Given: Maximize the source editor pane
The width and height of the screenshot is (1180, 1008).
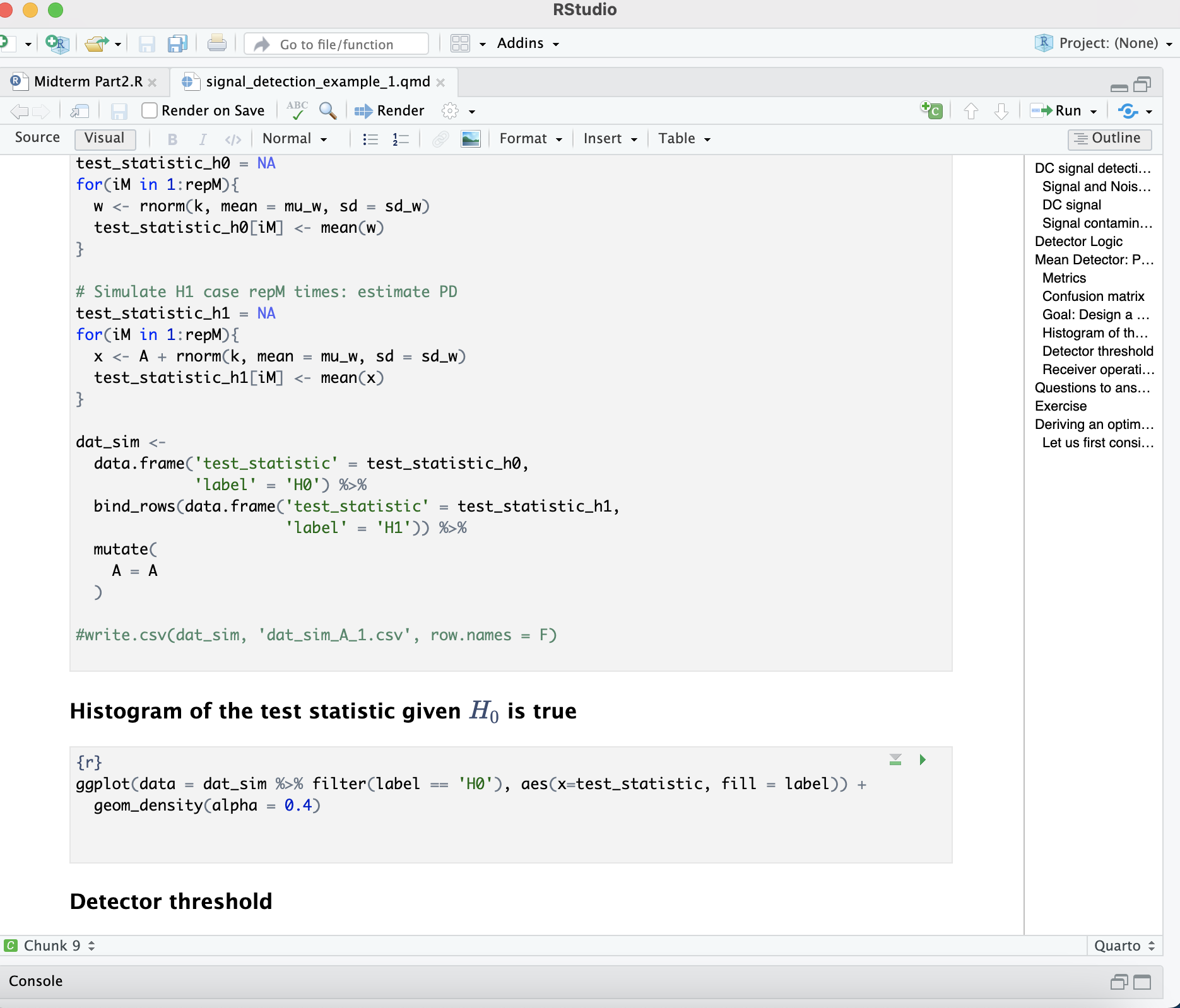Looking at the screenshot, I should (1142, 84).
